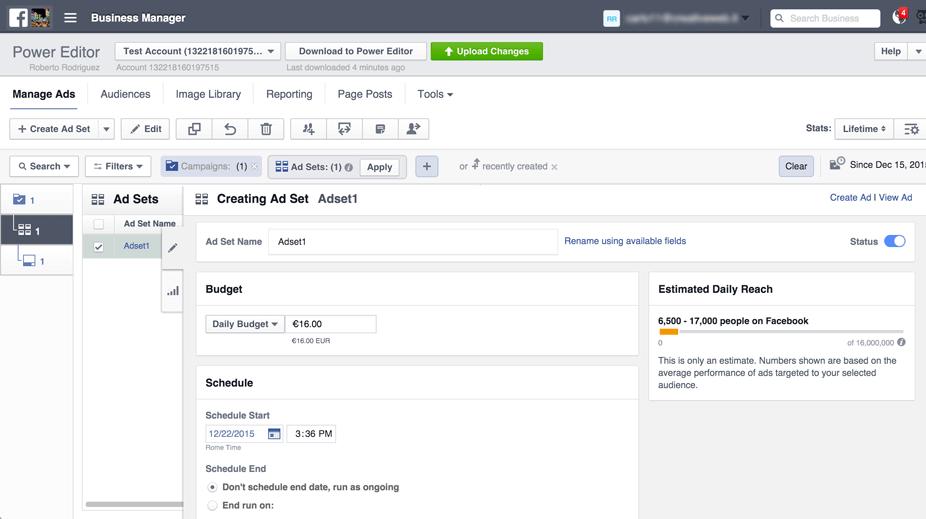This screenshot has height=519, width=926.
Task: Click the Edit pencil button
Action: point(145,129)
